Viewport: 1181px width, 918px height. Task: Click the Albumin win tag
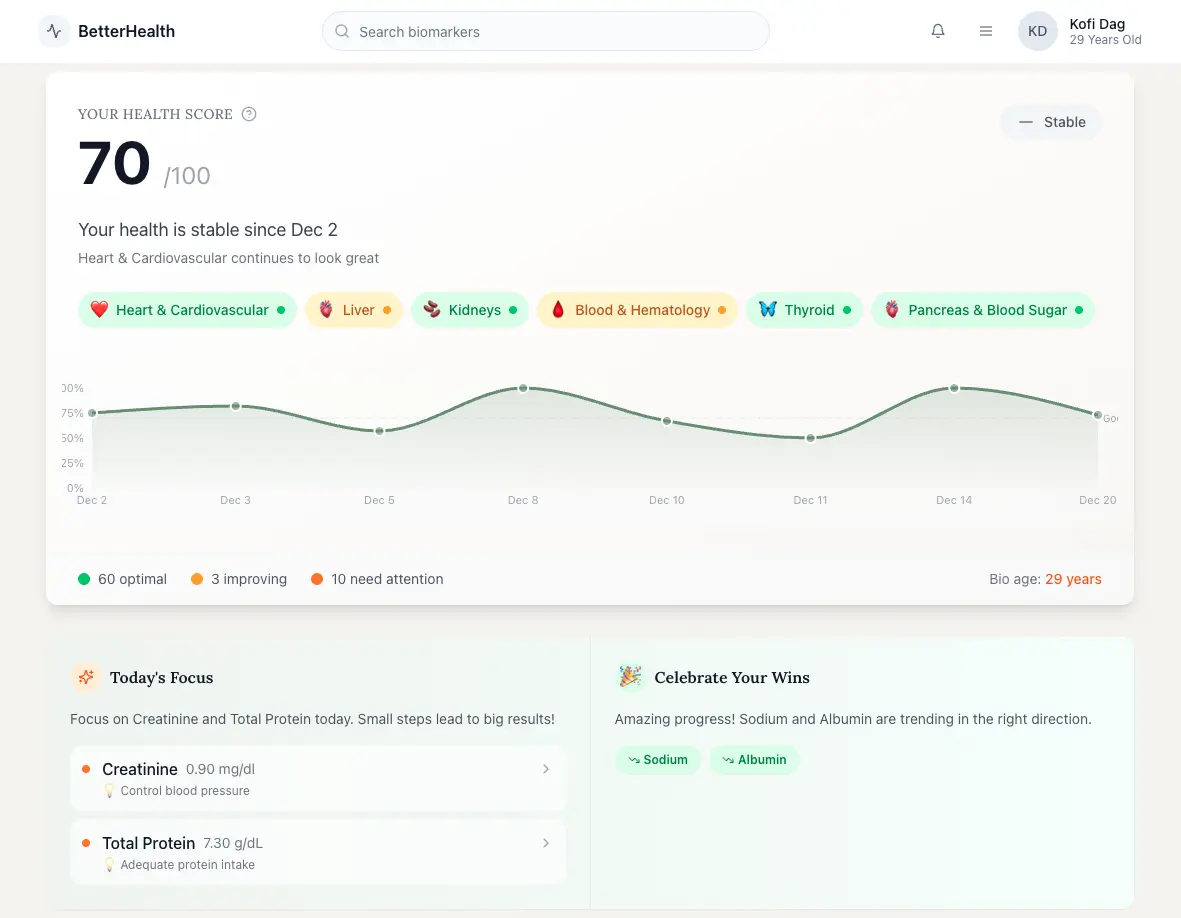click(x=754, y=760)
